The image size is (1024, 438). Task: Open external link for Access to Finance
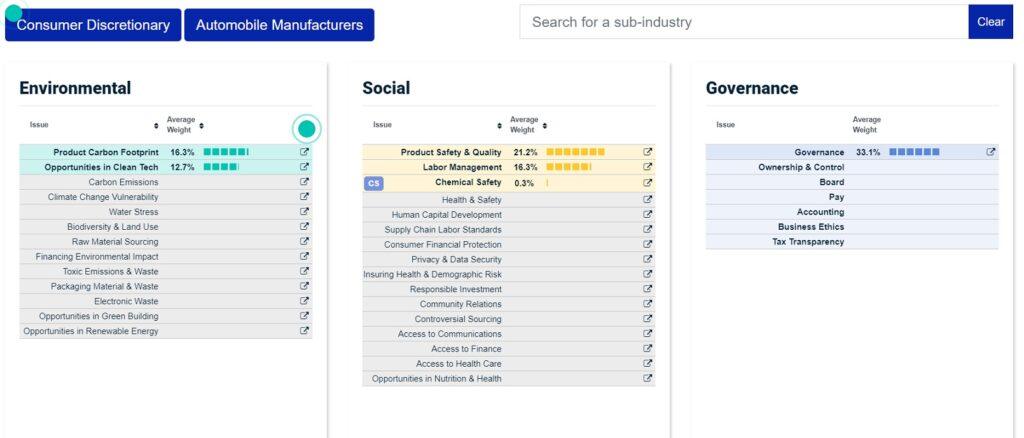pos(647,348)
